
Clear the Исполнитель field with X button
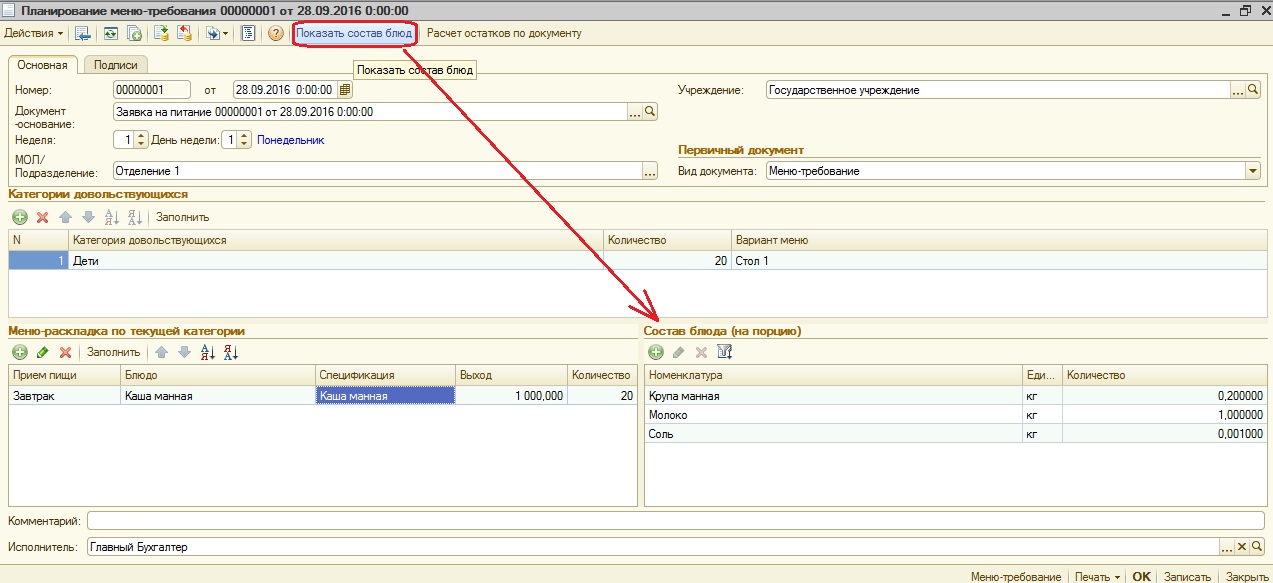click(x=1242, y=547)
